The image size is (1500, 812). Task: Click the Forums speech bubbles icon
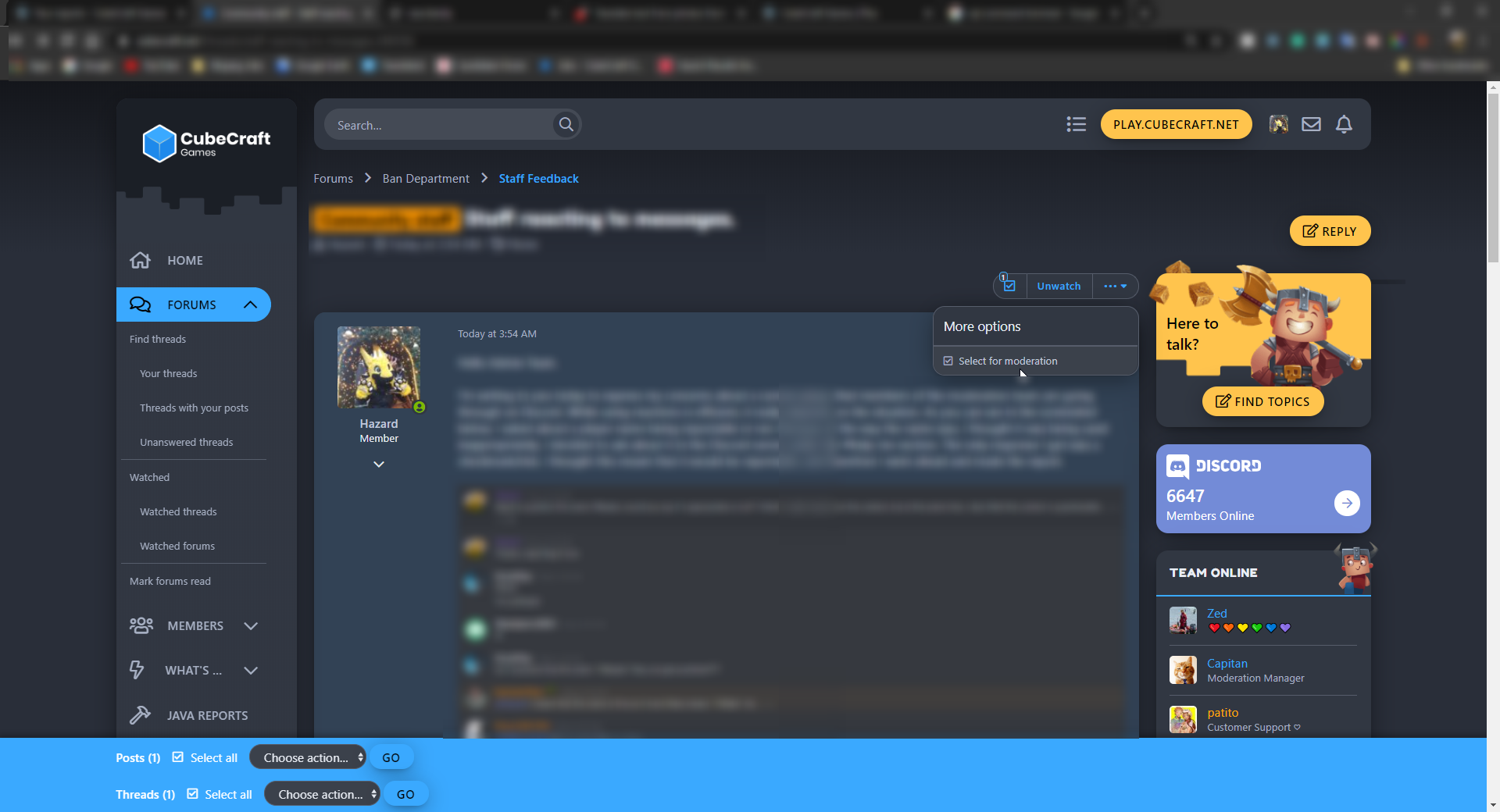coord(140,304)
